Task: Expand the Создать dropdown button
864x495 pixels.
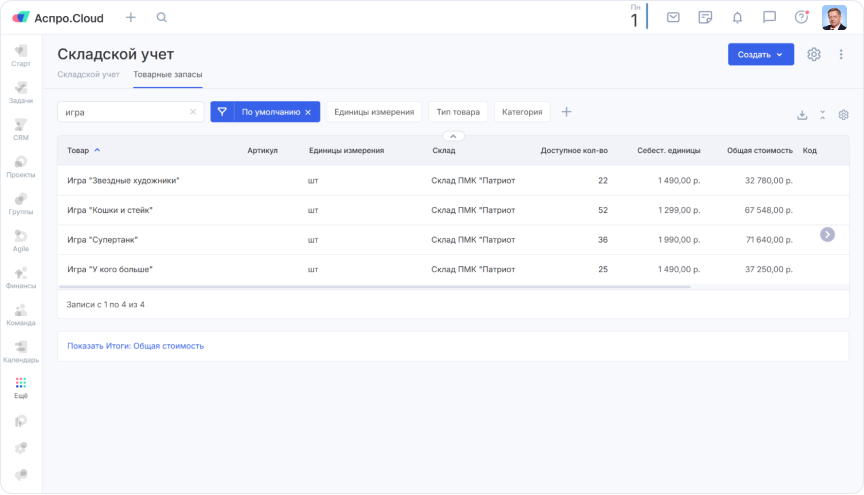Action: [x=761, y=55]
